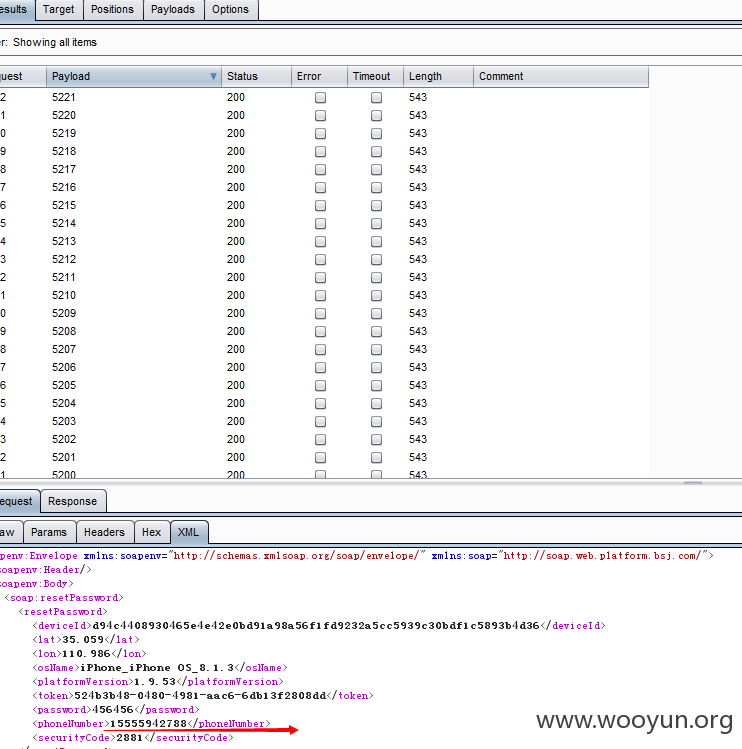This screenshot has width=742, height=749.
Task: Open the Positions tab
Action: tap(113, 10)
